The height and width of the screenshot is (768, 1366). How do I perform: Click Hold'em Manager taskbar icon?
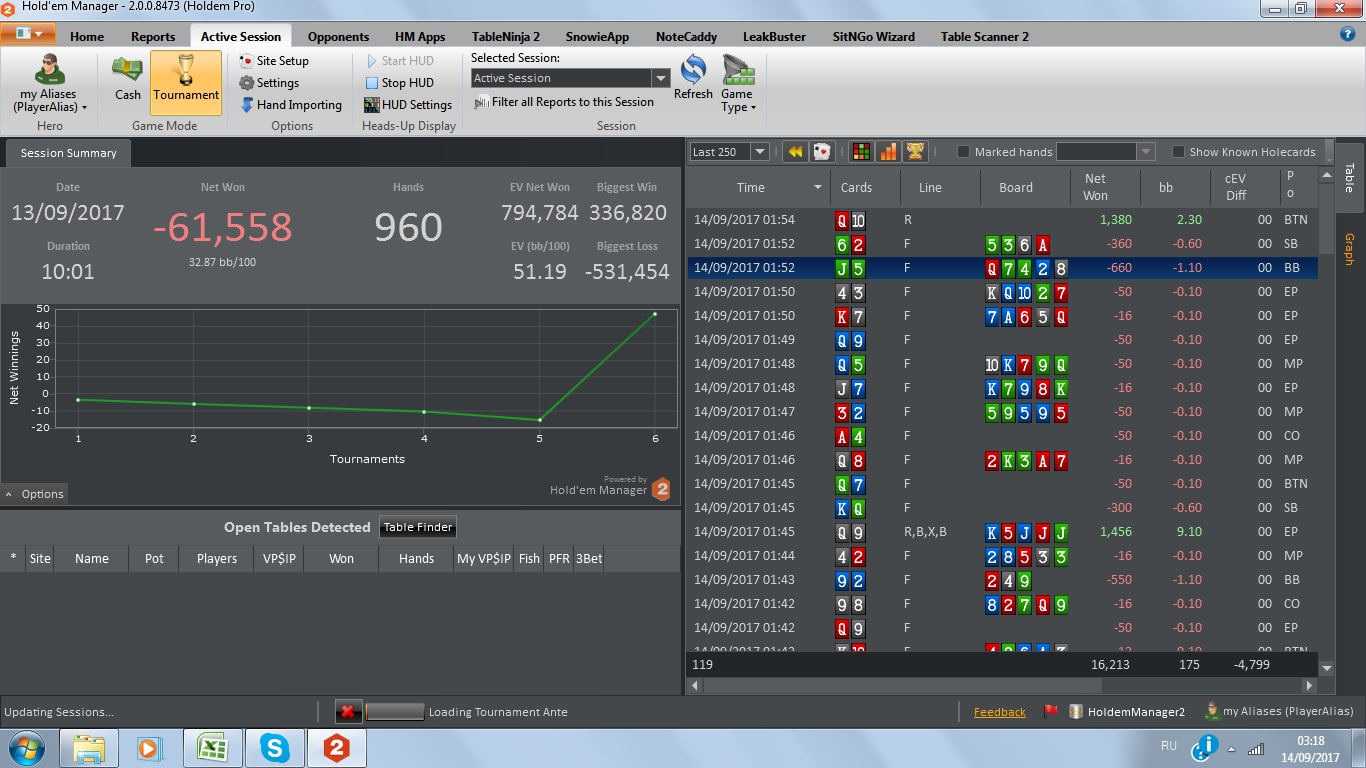(x=336, y=748)
